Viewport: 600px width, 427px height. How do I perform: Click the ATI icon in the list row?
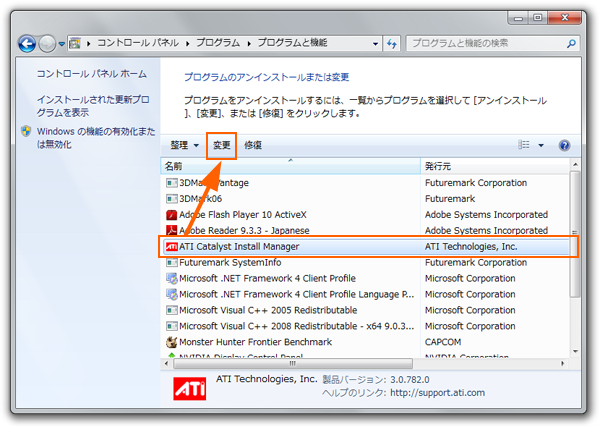(171, 246)
